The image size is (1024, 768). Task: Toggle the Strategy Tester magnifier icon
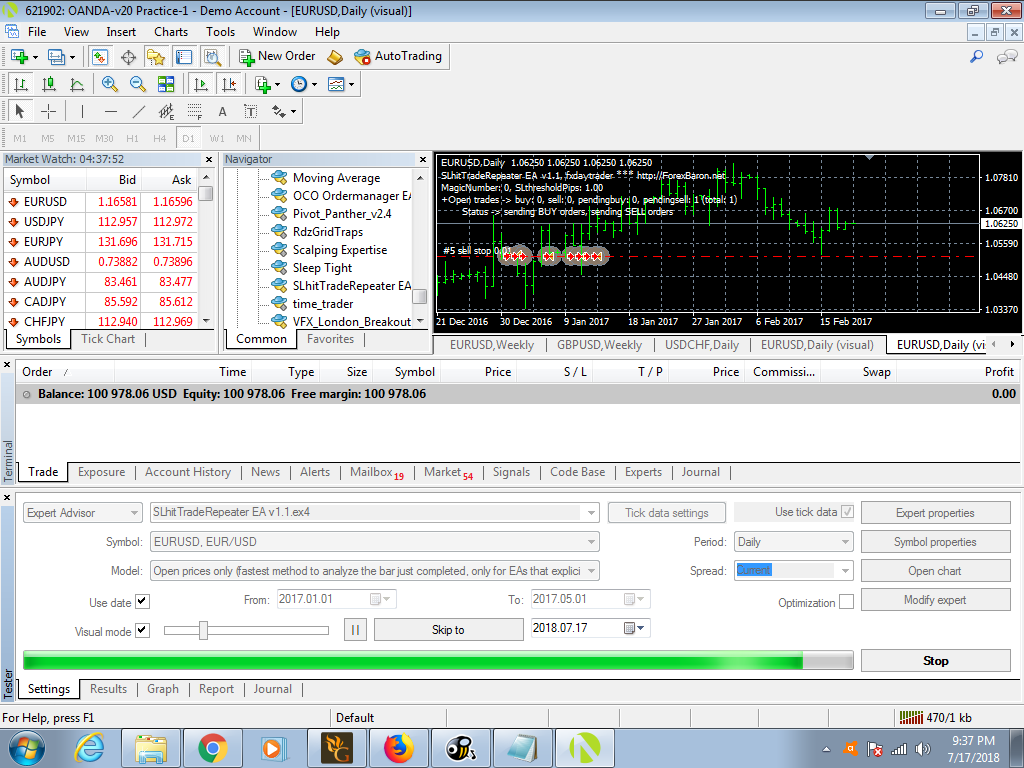(212, 57)
